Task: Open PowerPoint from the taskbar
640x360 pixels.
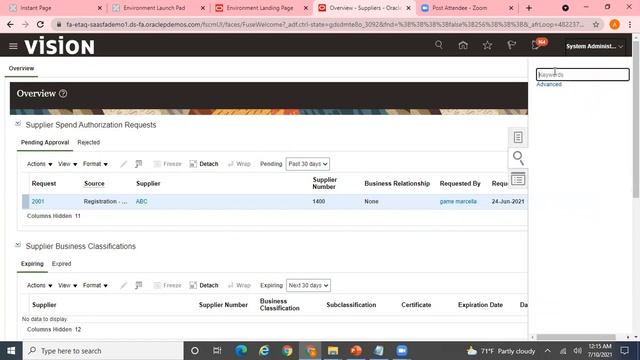Action: (356, 351)
